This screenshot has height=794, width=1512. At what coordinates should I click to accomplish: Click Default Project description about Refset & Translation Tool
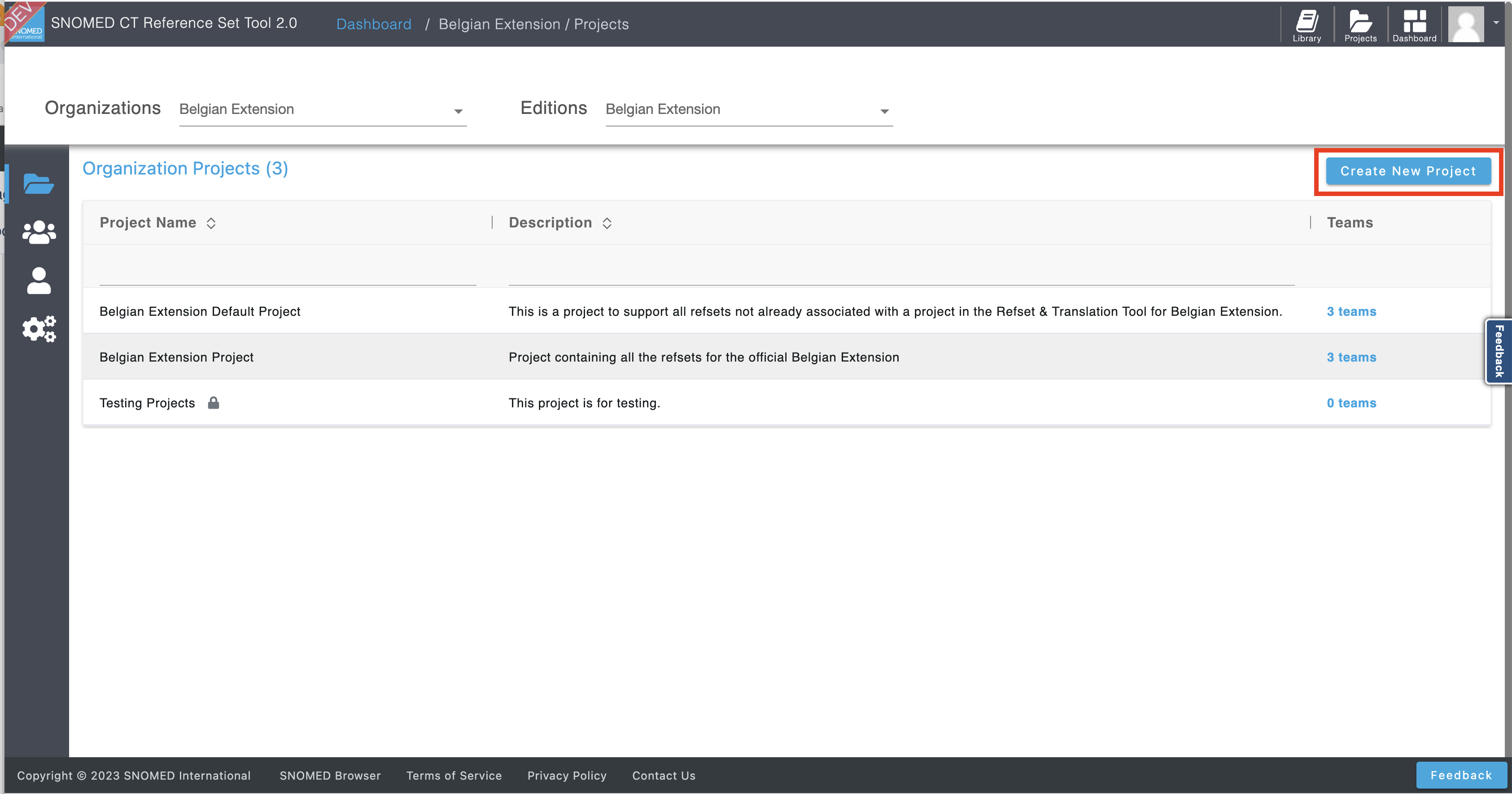[896, 312]
